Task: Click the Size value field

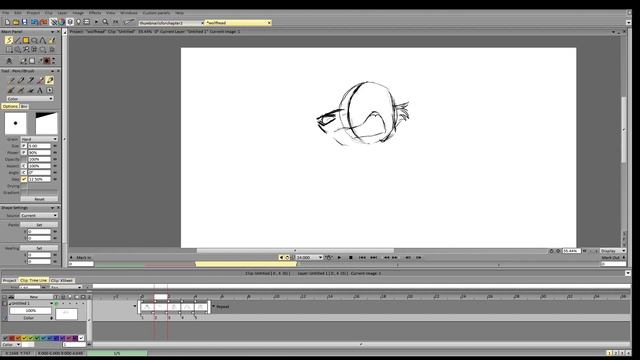Action: point(39,146)
